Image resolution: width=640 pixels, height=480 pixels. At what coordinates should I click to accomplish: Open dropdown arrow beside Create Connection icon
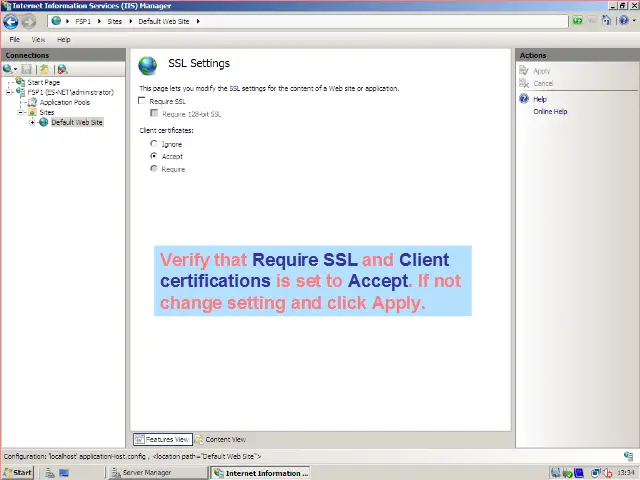[x=15, y=69]
